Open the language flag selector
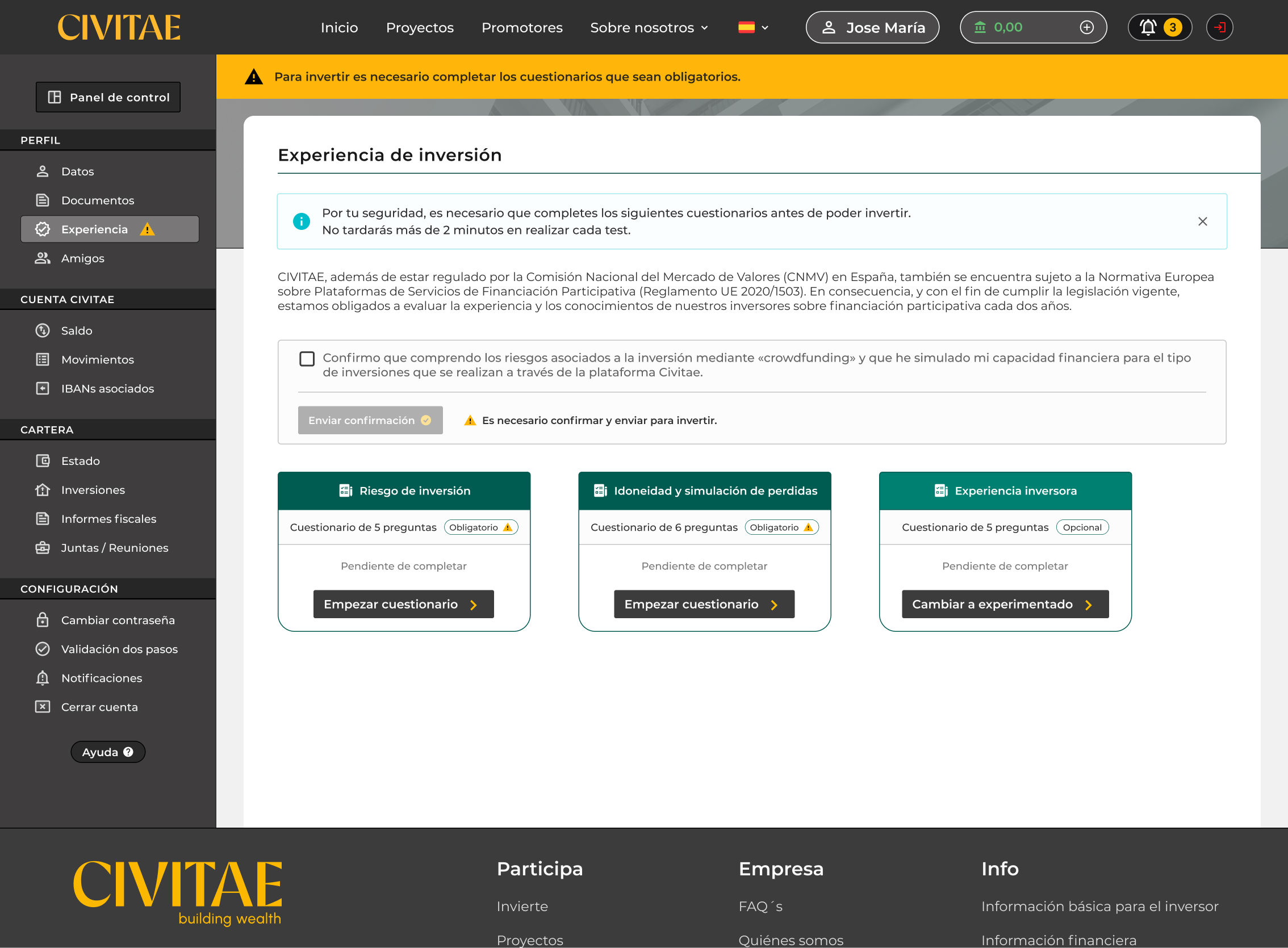Screen dimensions: 1288x948 pos(753,28)
